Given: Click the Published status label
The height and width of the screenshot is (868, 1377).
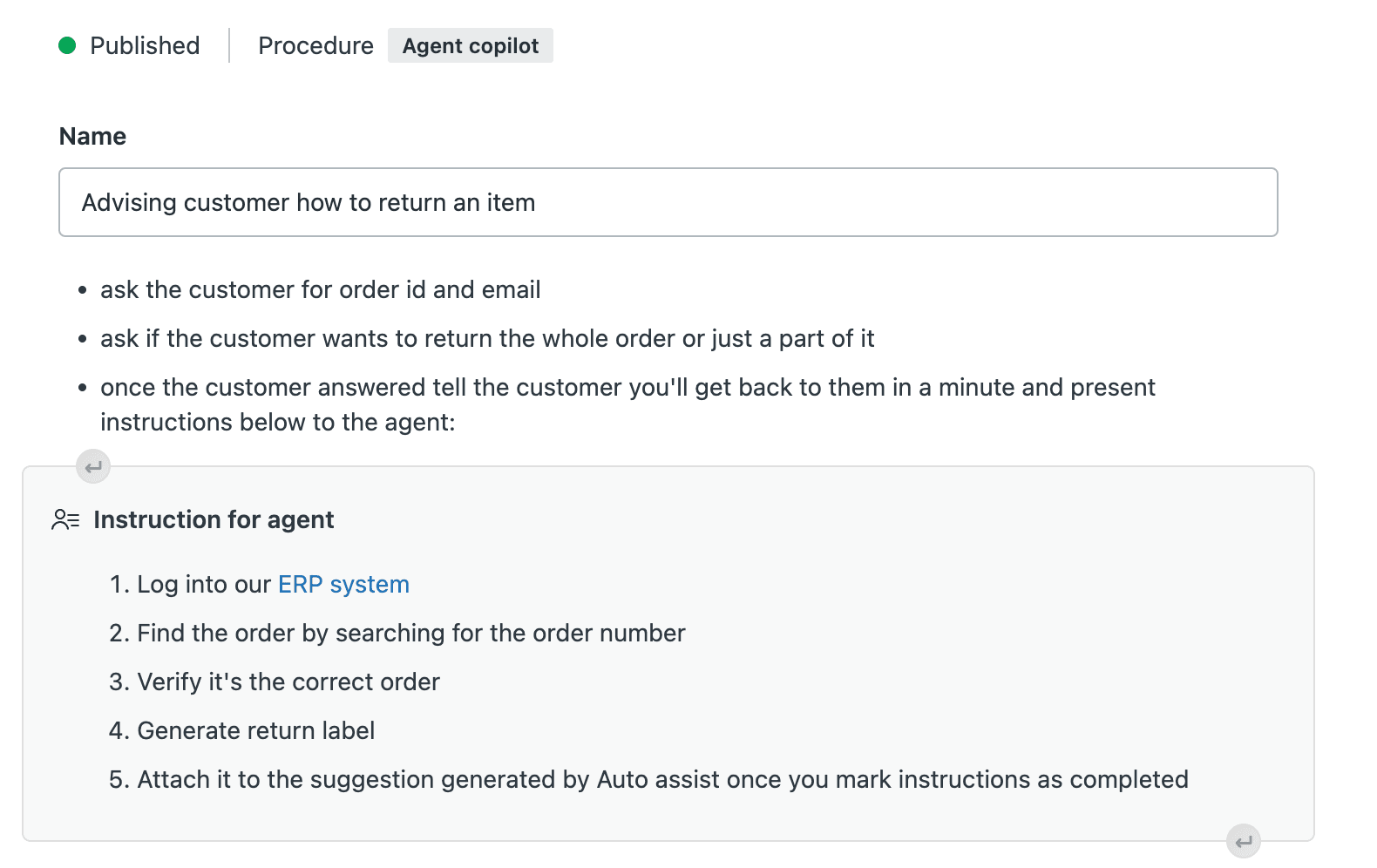Looking at the screenshot, I should [144, 45].
